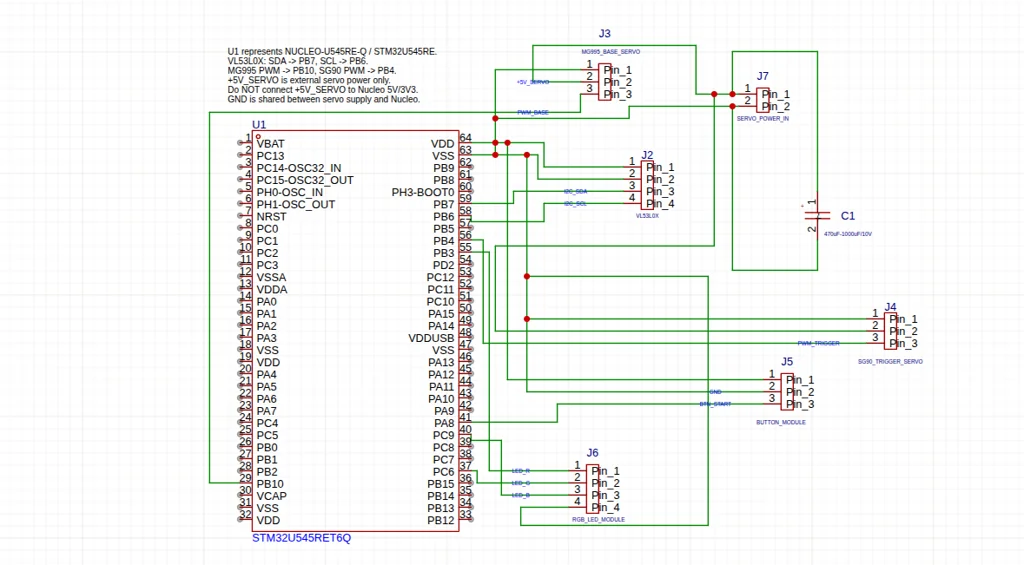Click the RGB_LED_MODULE label
The width and height of the screenshot is (1024, 565).
[598, 520]
